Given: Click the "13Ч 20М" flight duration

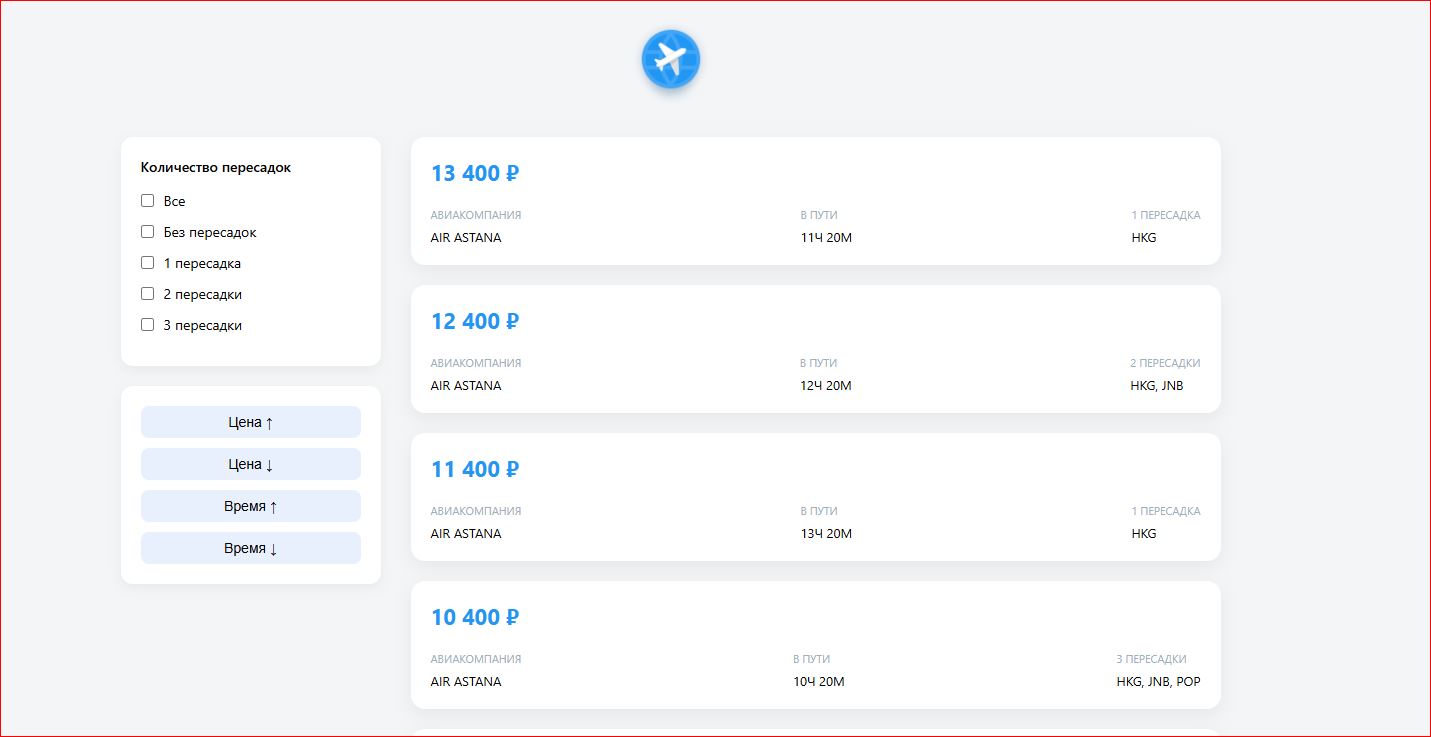Looking at the screenshot, I should [x=826, y=534].
